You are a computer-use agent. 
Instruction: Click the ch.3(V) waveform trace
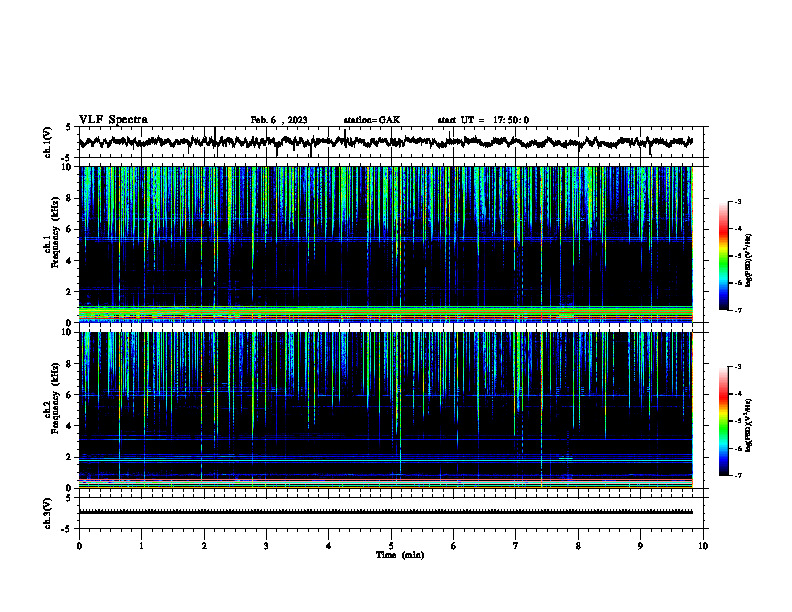pos(386,512)
